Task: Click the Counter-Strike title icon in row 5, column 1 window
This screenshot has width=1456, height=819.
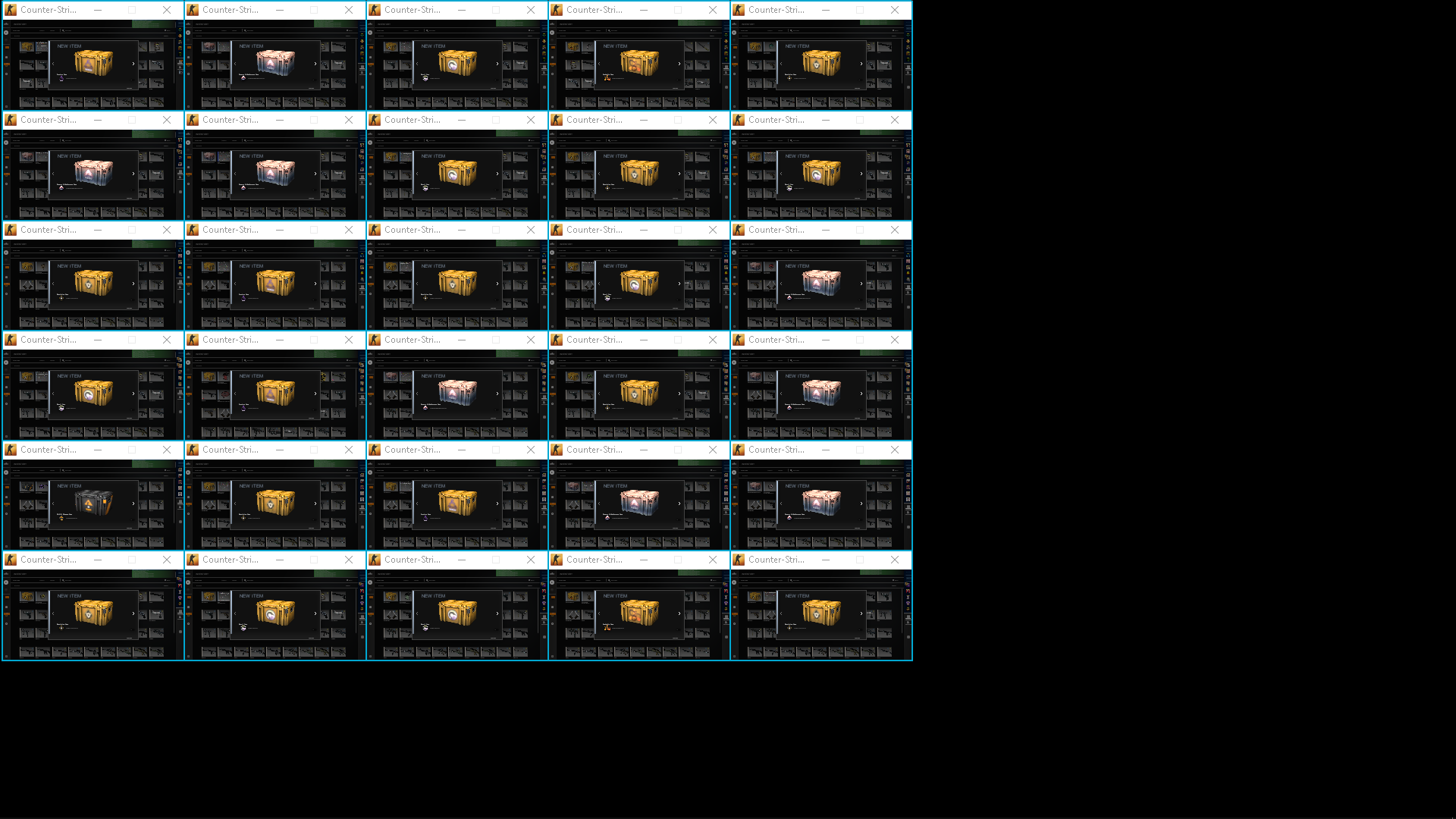Action: (x=11, y=450)
